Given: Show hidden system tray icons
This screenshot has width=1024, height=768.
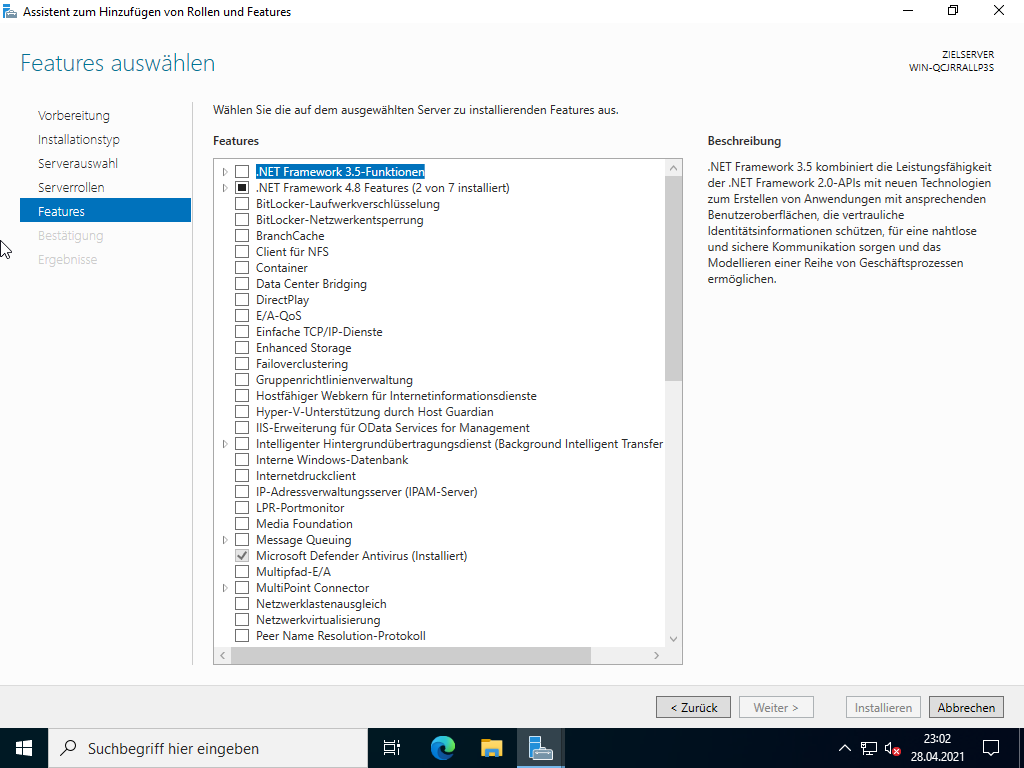Looking at the screenshot, I should (845, 748).
